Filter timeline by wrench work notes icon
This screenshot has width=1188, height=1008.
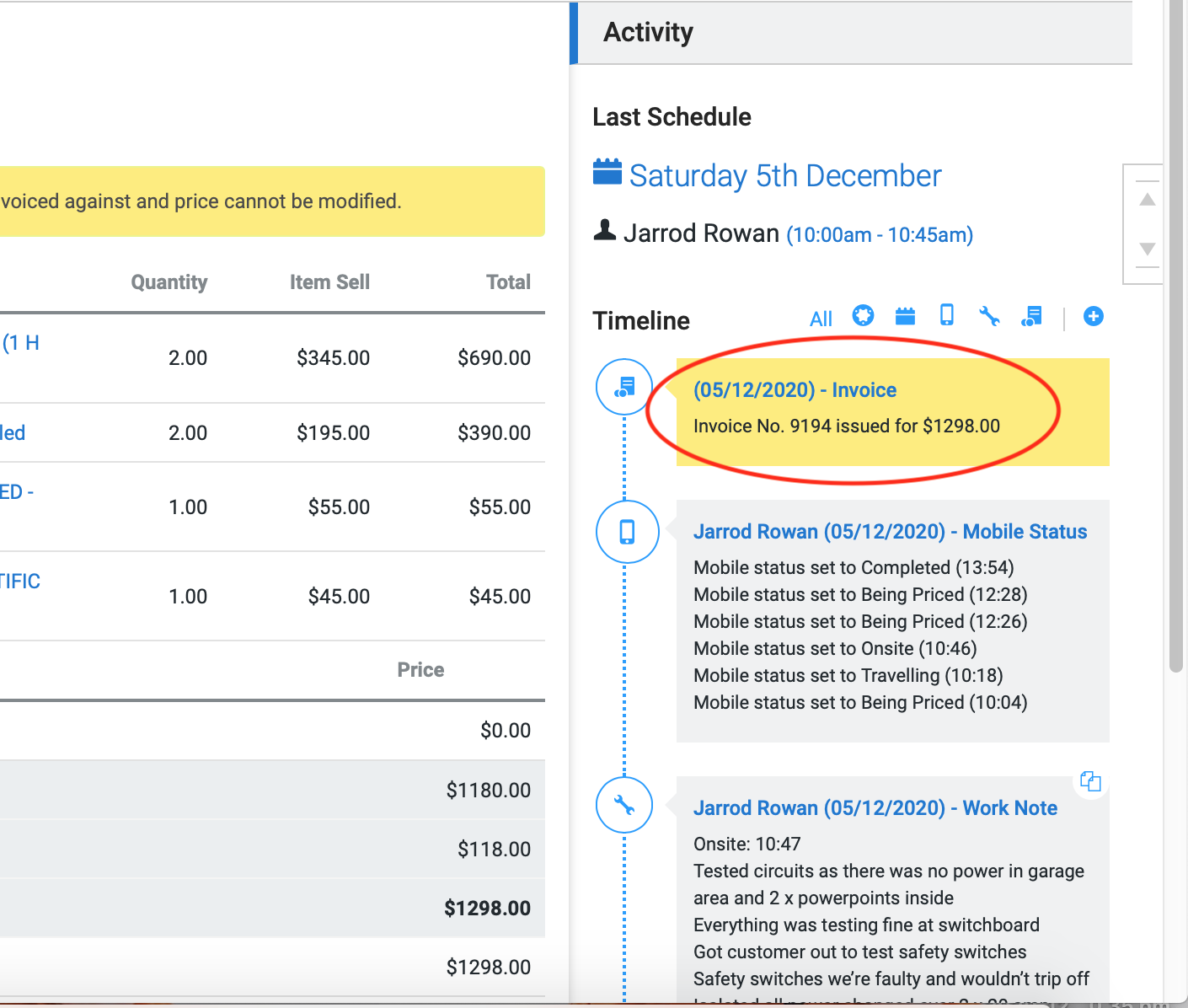[989, 316]
